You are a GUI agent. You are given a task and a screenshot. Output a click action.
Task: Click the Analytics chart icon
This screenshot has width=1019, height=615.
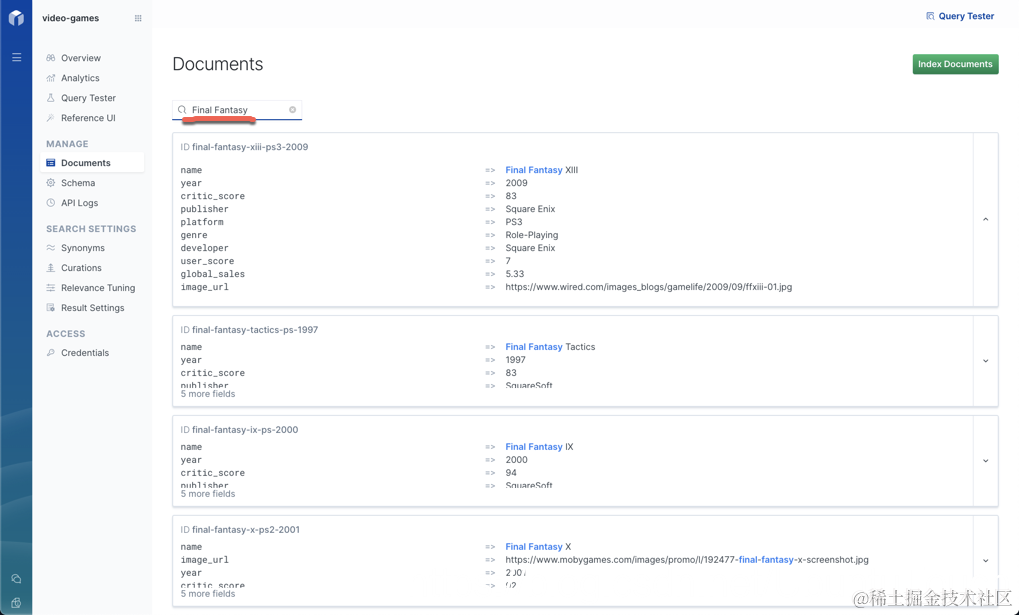click(x=51, y=78)
